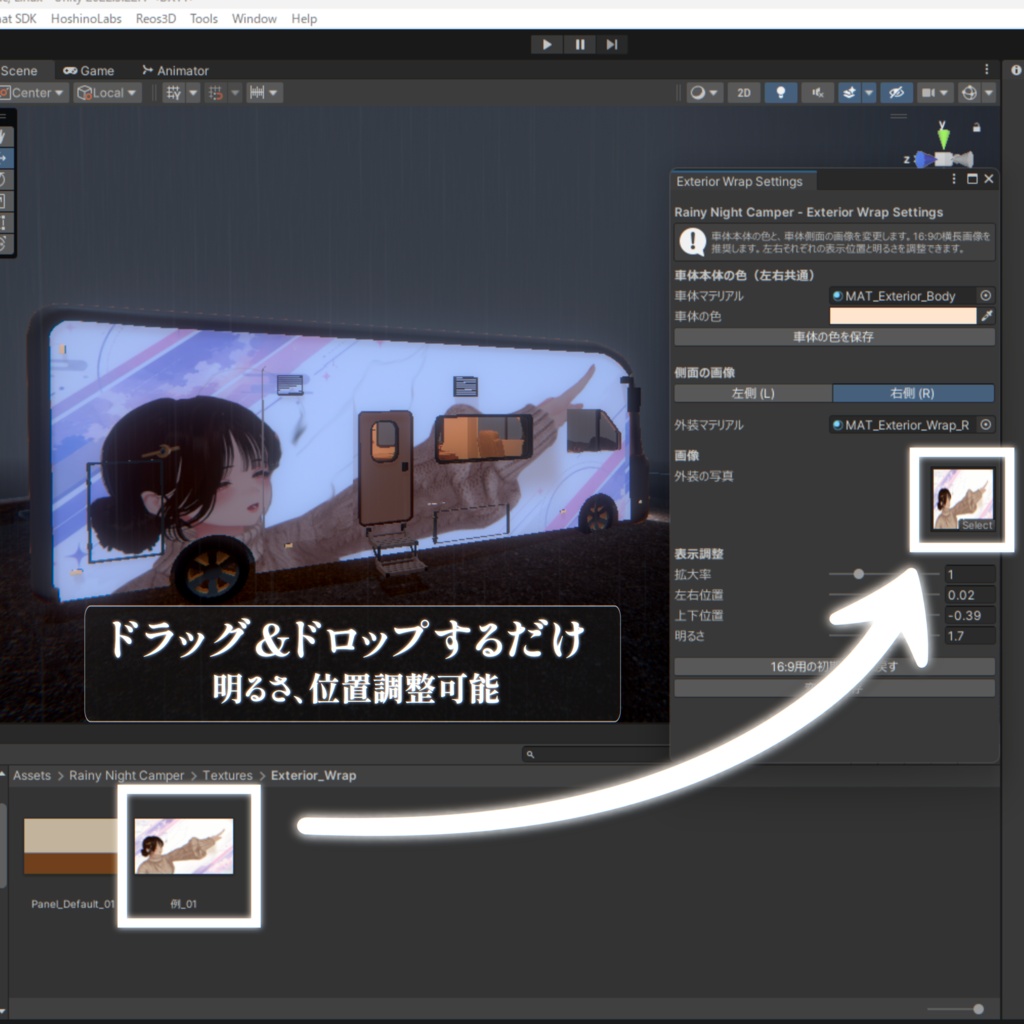Select the 右側 (R) side
Viewport: 1024px width, 1024px height.
(913, 393)
